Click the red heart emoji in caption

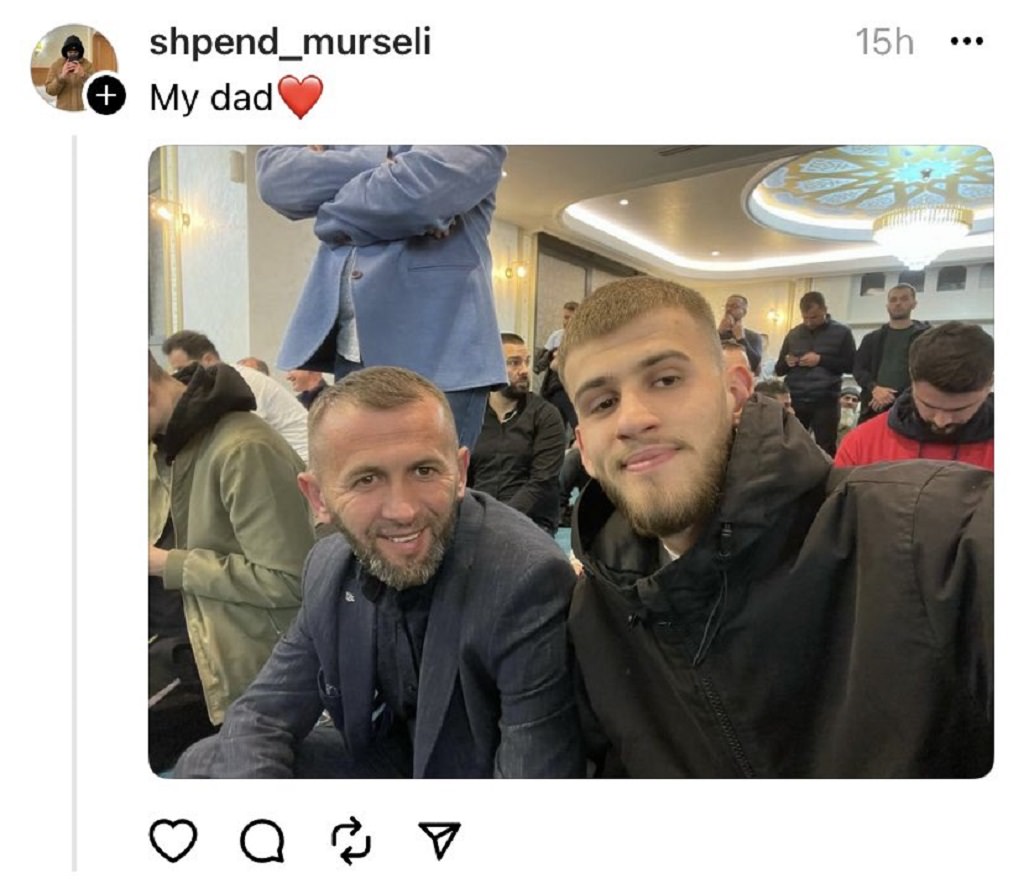tap(300, 97)
